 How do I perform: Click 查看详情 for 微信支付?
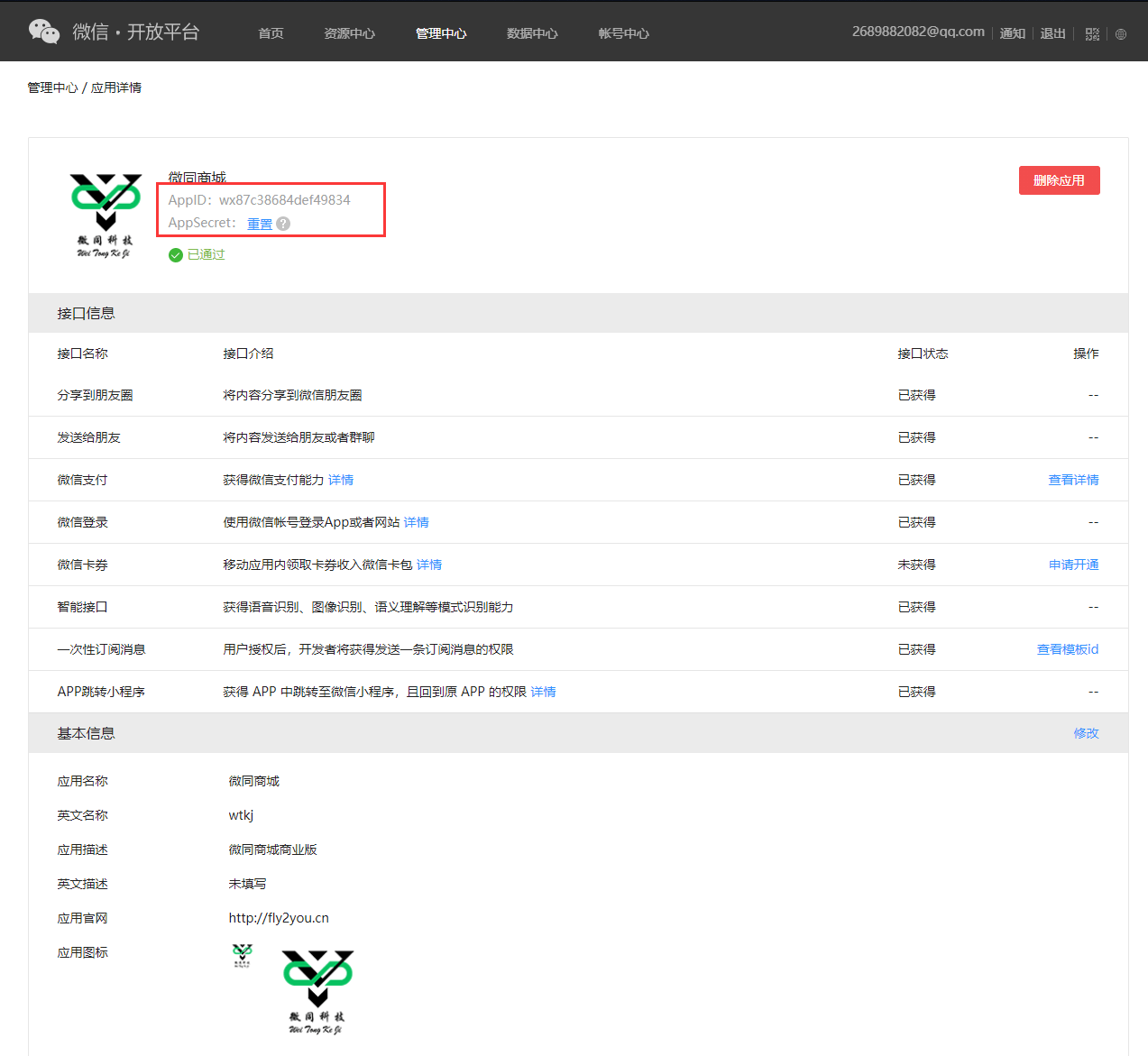point(1073,480)
